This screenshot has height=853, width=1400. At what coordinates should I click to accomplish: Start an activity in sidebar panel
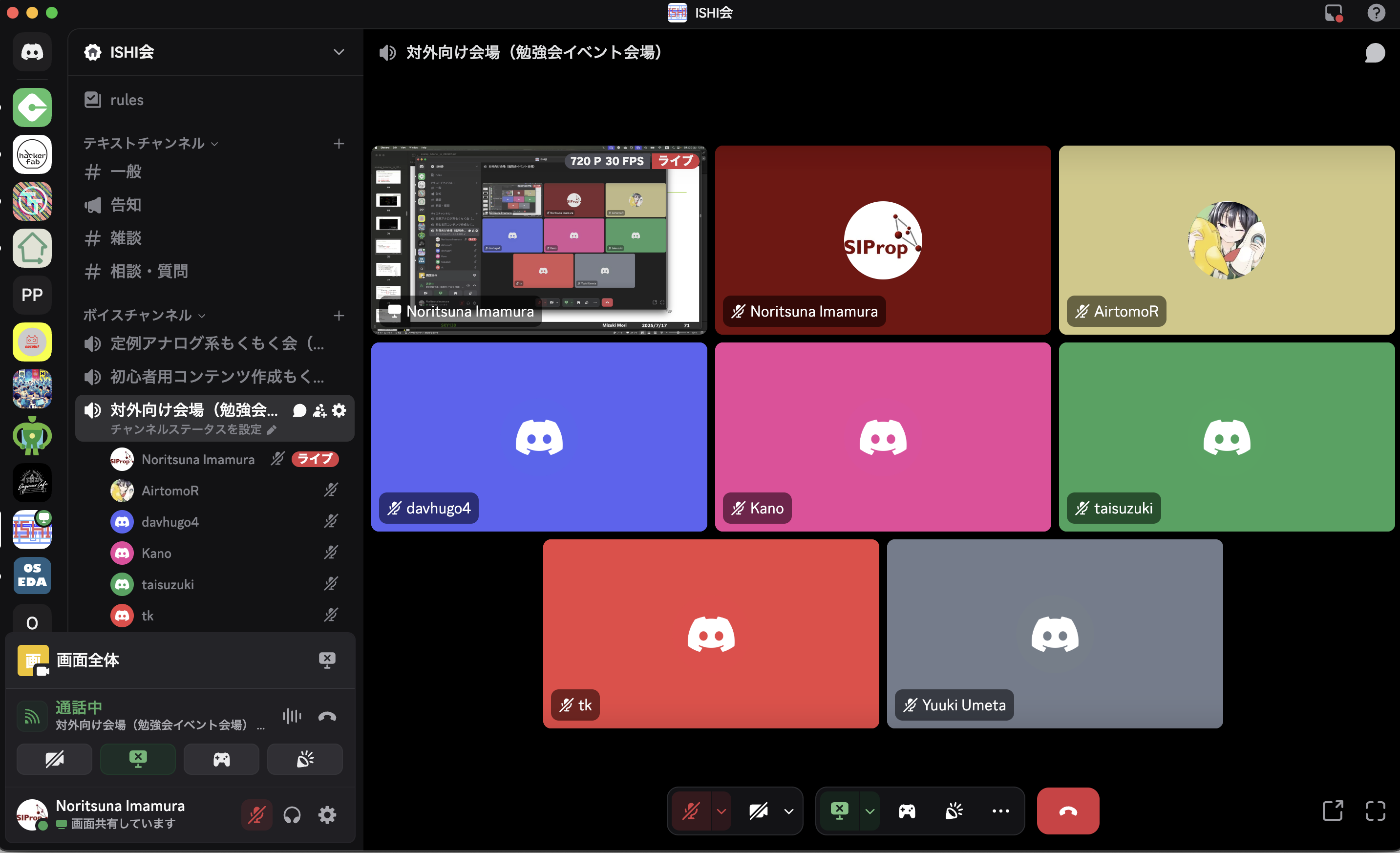point(221,759)
